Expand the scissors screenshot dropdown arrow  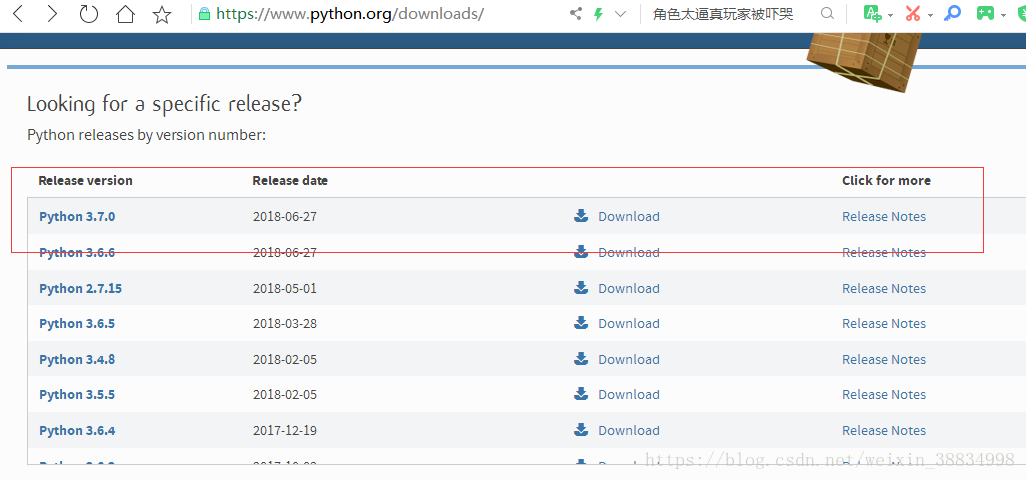930,15
